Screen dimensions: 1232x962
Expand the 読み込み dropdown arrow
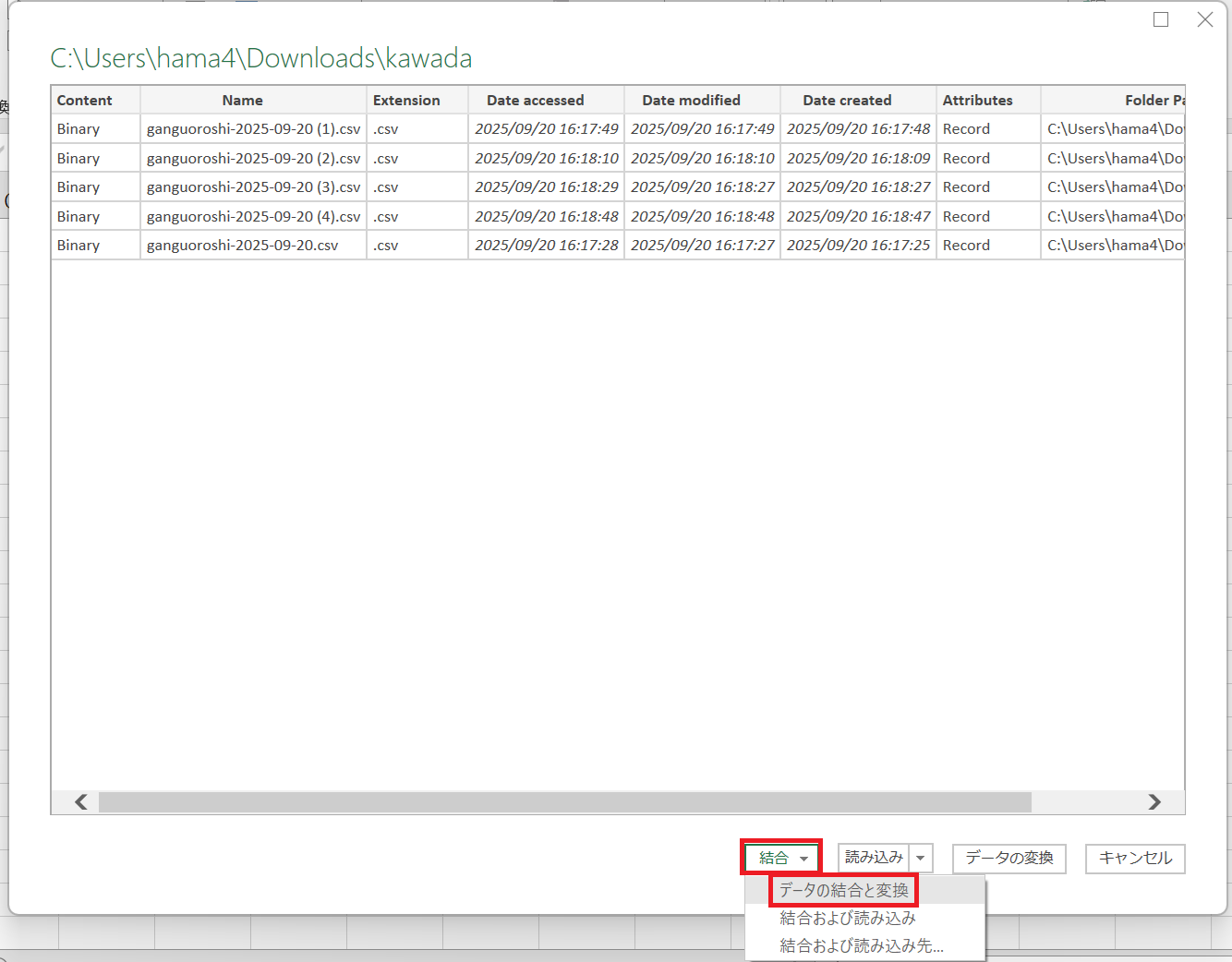(921, 858)
